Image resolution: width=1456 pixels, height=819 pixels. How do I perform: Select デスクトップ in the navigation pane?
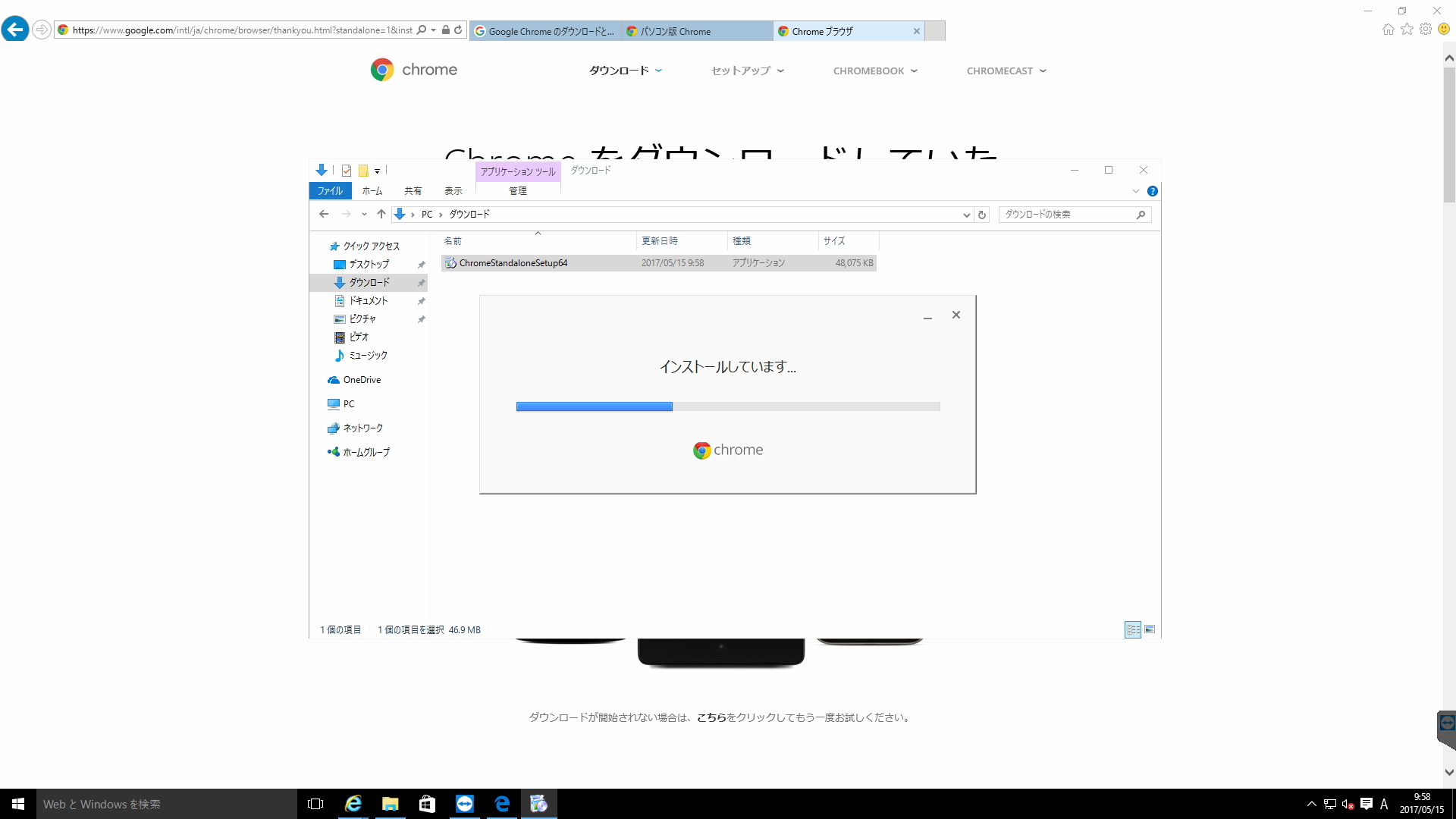[369, 265]
